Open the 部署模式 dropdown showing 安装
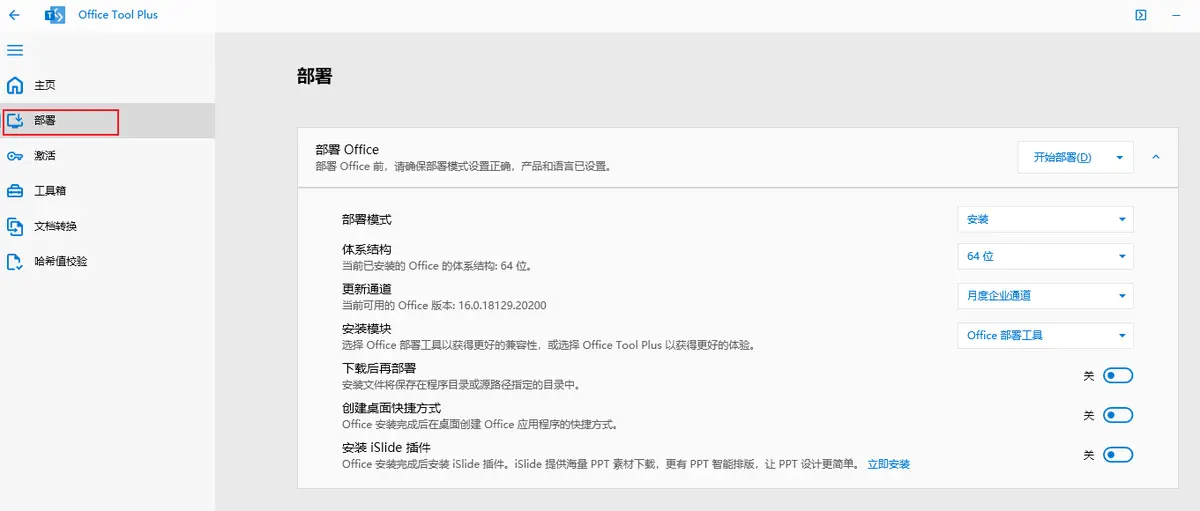Viewport: 1200px width, 511px height. tap(1045, 219)
